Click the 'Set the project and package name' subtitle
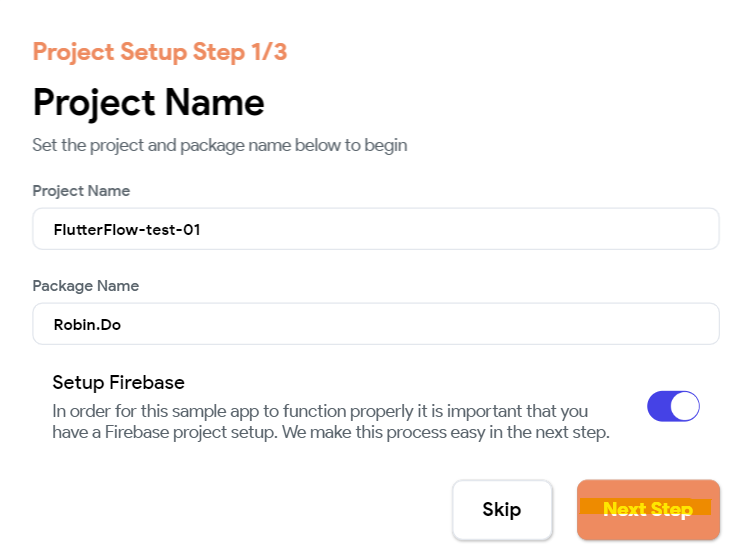This screenshot has width=751, height=558. coord(219,145)
